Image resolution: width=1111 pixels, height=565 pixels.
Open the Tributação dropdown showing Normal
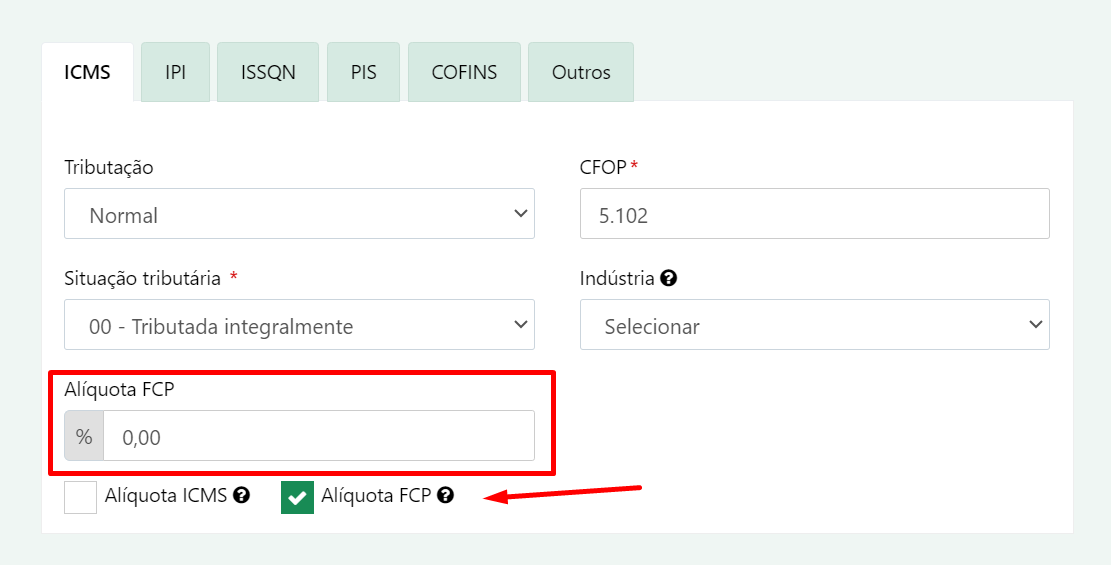click(x=299, y=213)
